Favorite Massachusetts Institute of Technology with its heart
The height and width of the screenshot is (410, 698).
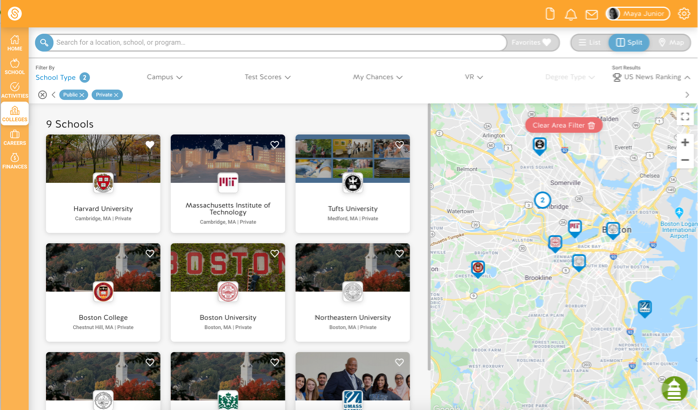click(275, 145)
